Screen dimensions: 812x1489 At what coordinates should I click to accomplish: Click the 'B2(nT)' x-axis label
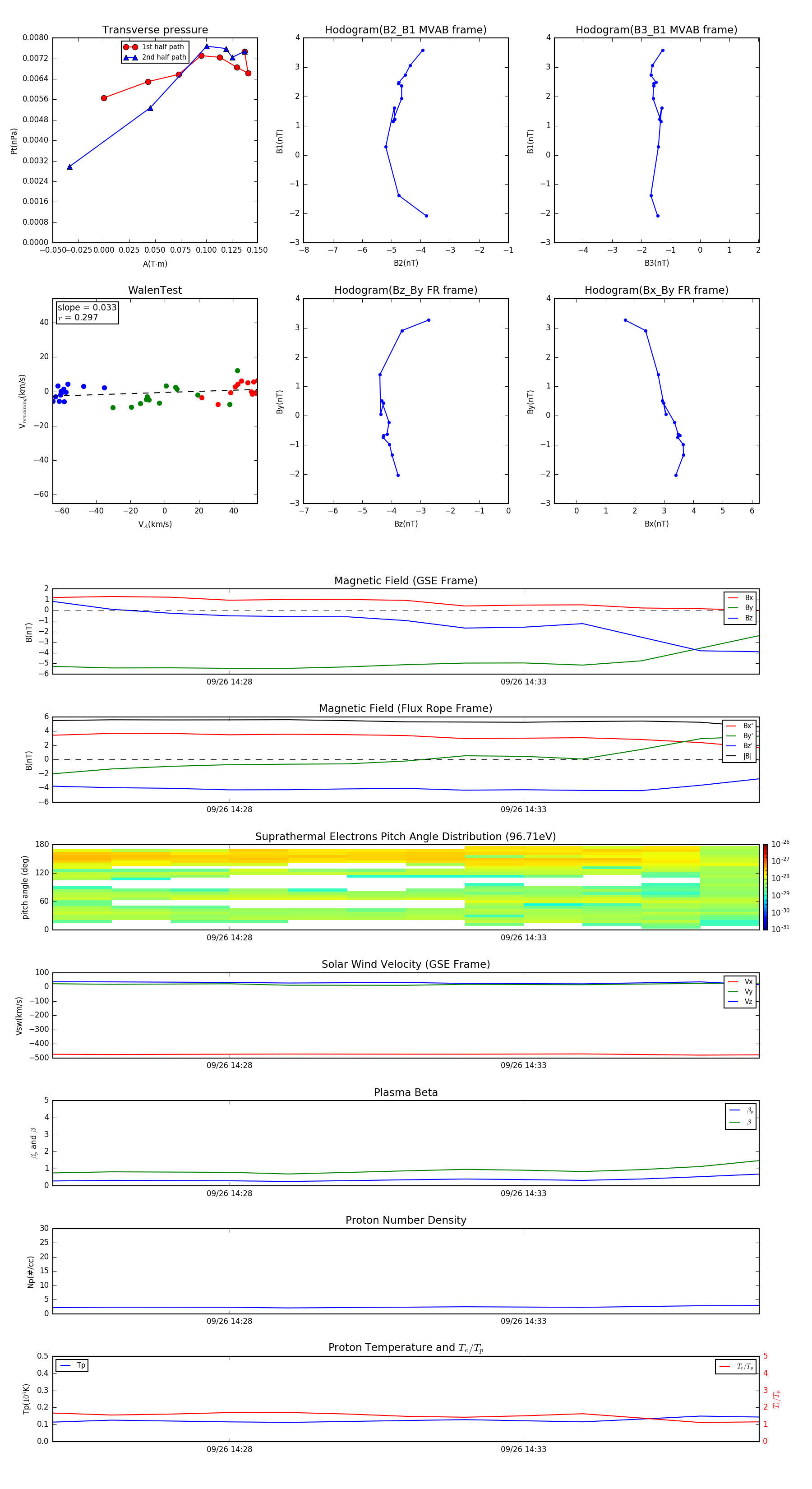[x=406, y=263]
